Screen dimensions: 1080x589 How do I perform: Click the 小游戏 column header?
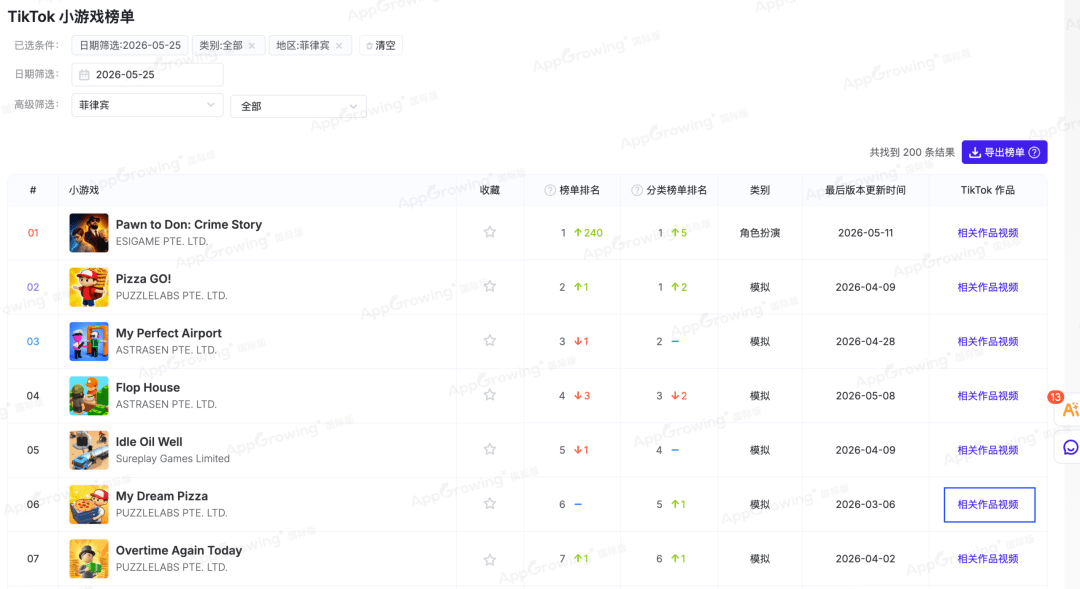tap(84, 190)
